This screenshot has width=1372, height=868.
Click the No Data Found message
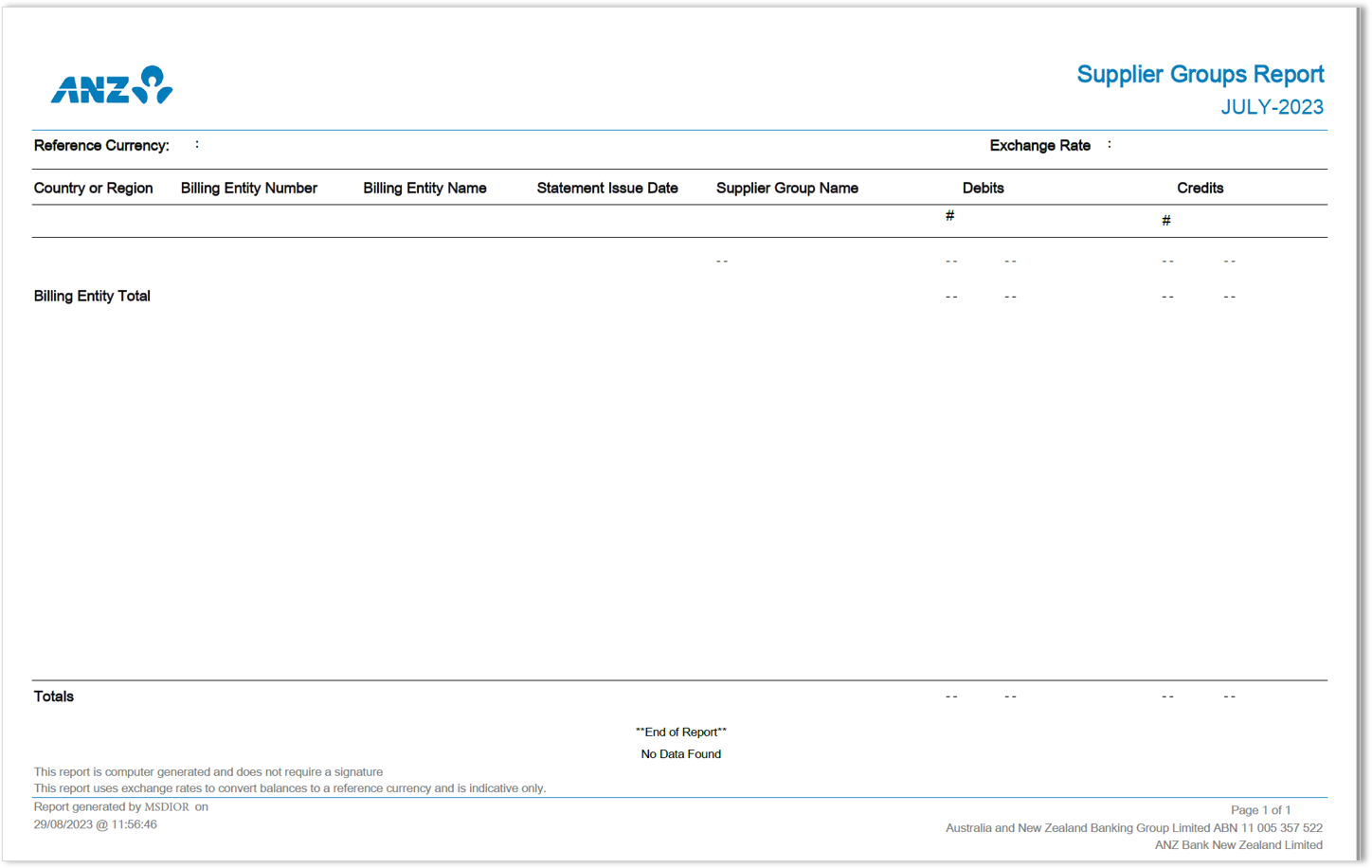click(x=681, y=753)
